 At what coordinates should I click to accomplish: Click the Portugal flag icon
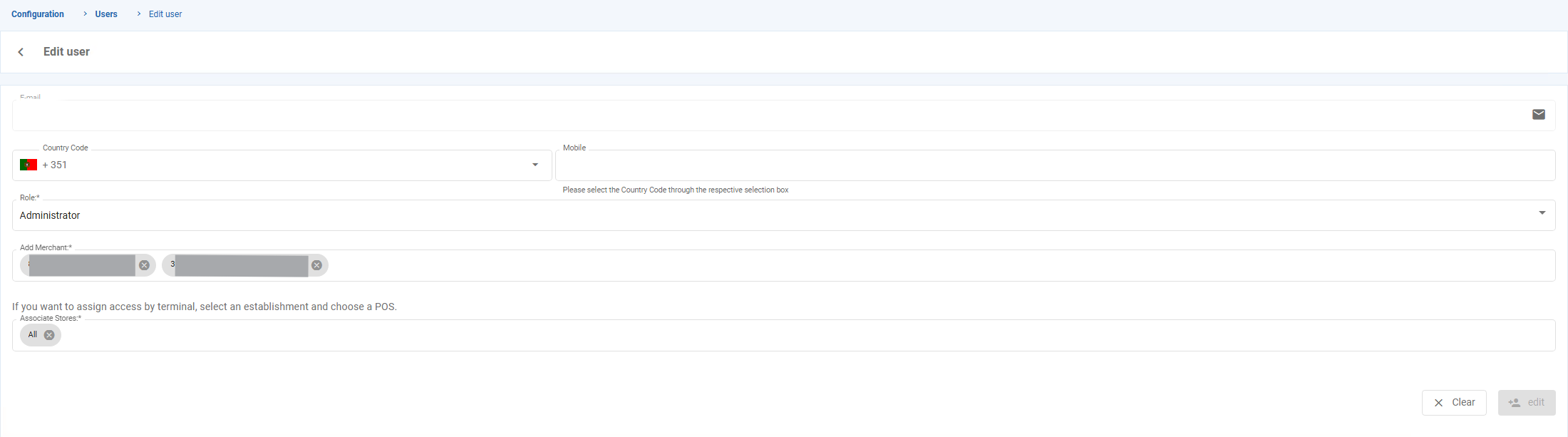click(x=29, y=165)
